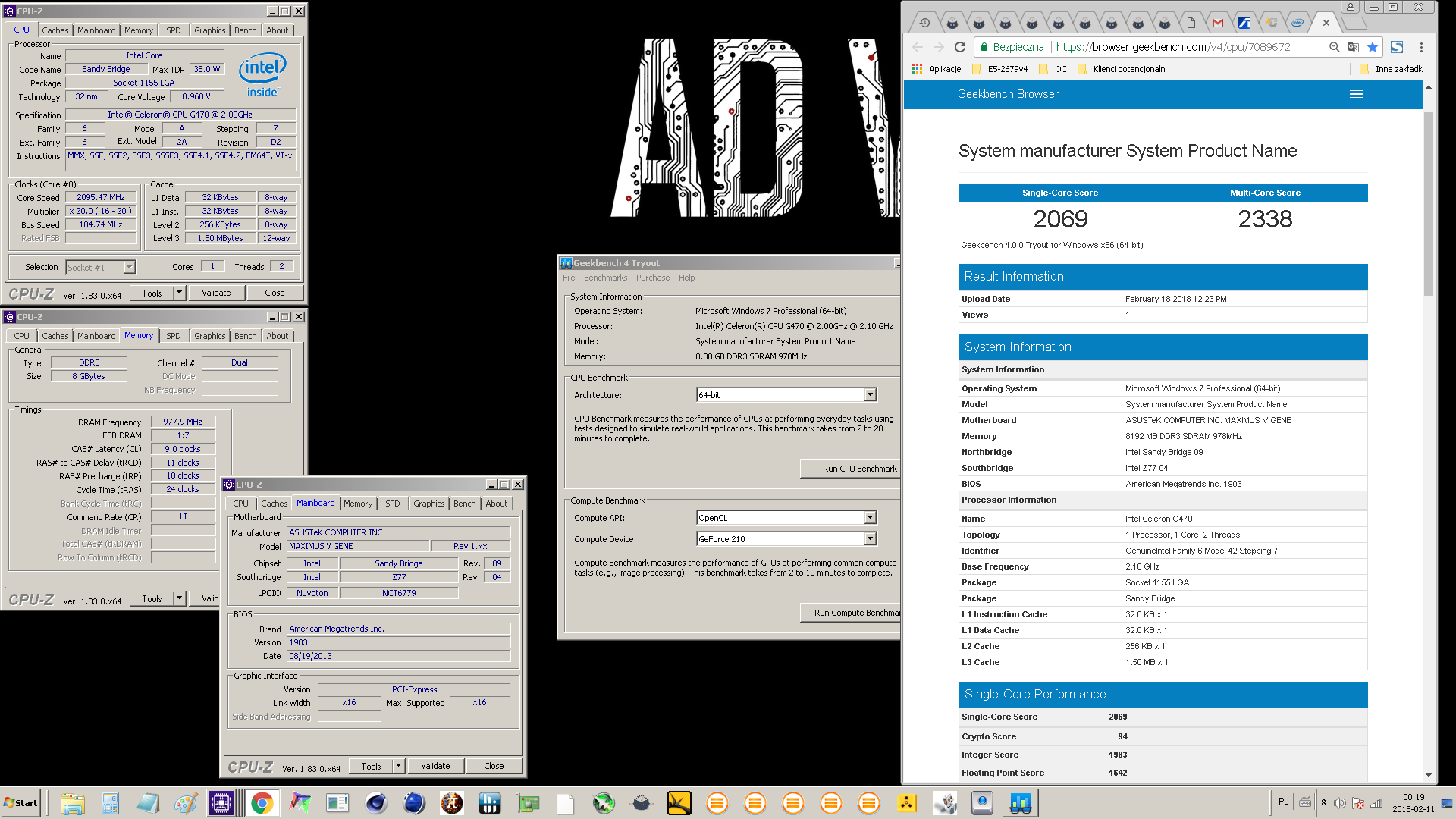Viewport: 1456px width, 819px height.
Task: Open About tab in CPU-Z Mainboard window
Action: [497, 504]
